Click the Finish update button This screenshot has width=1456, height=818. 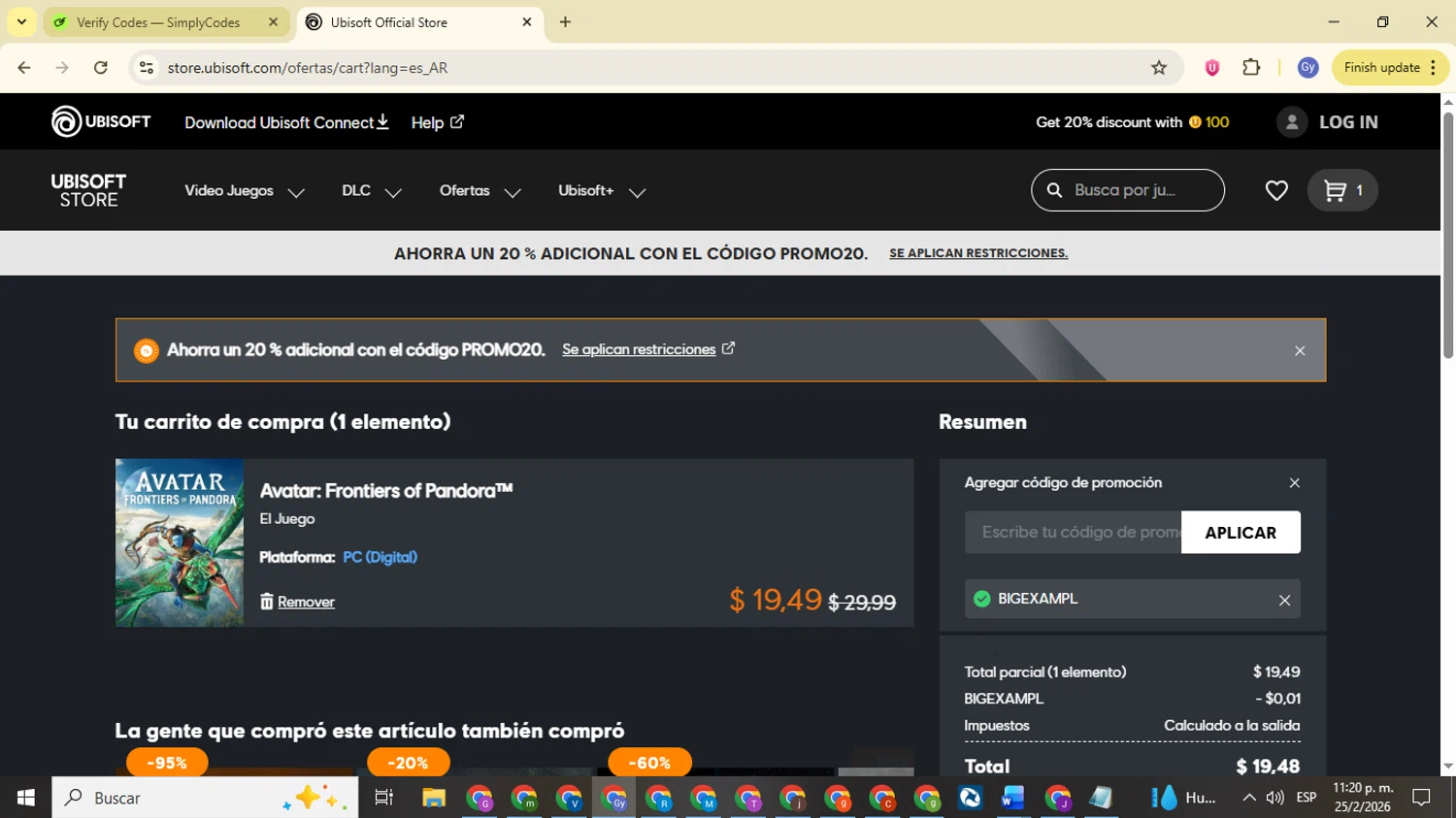pyautogui.click(x=1390, y=68)
